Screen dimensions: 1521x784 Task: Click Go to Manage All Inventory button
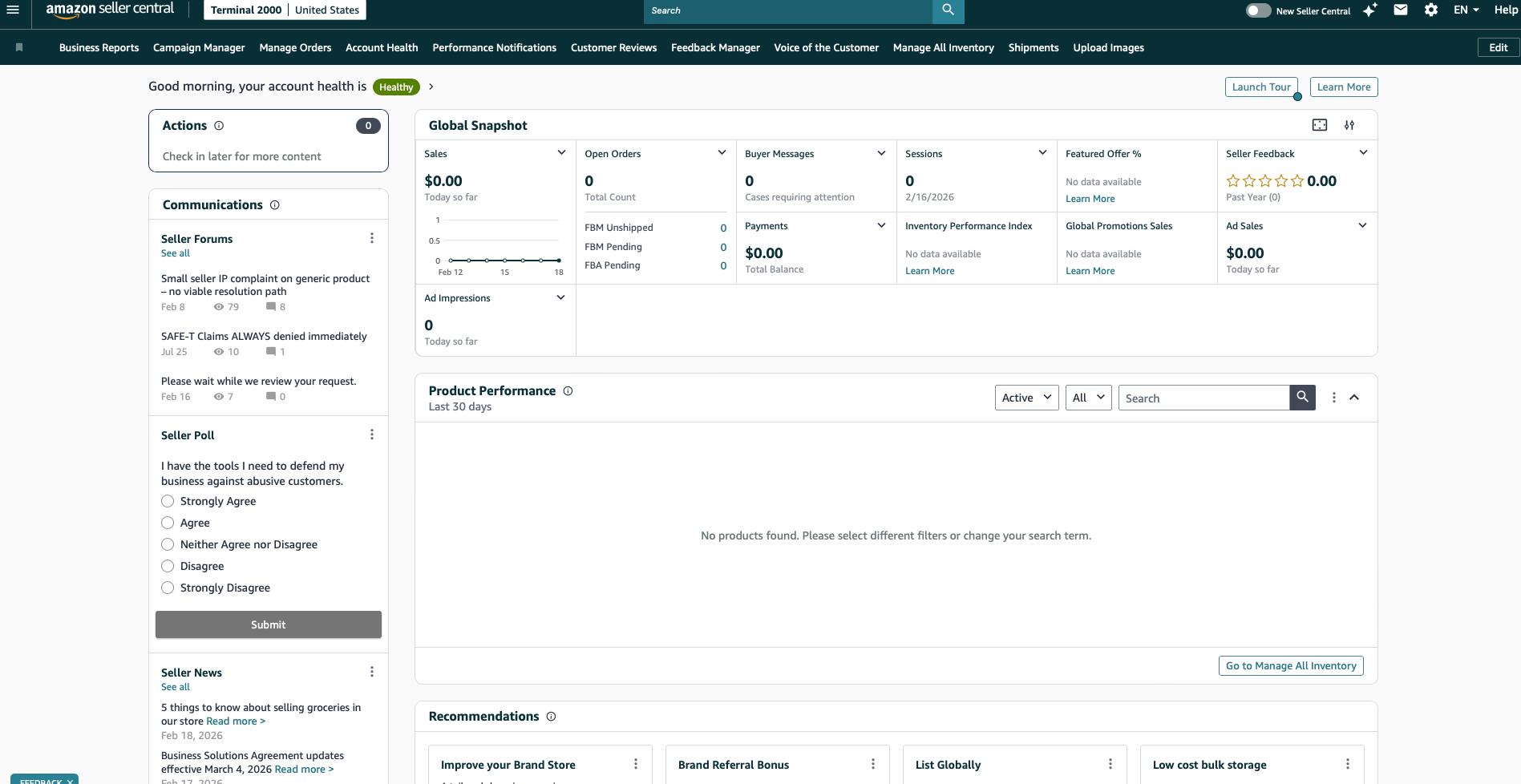[1291, 665]
